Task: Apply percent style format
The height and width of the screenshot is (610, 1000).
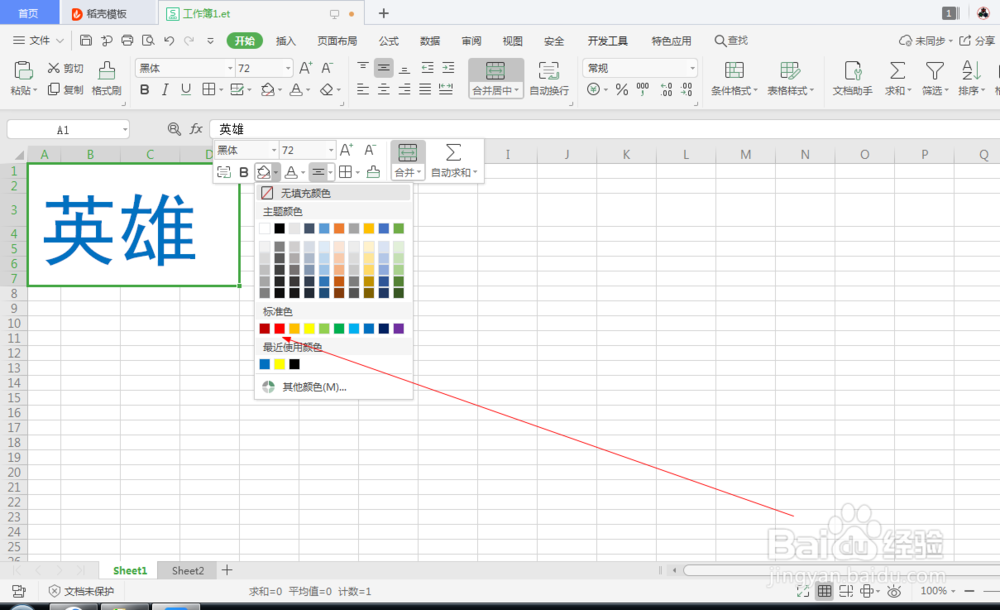Action: [622, 90]
